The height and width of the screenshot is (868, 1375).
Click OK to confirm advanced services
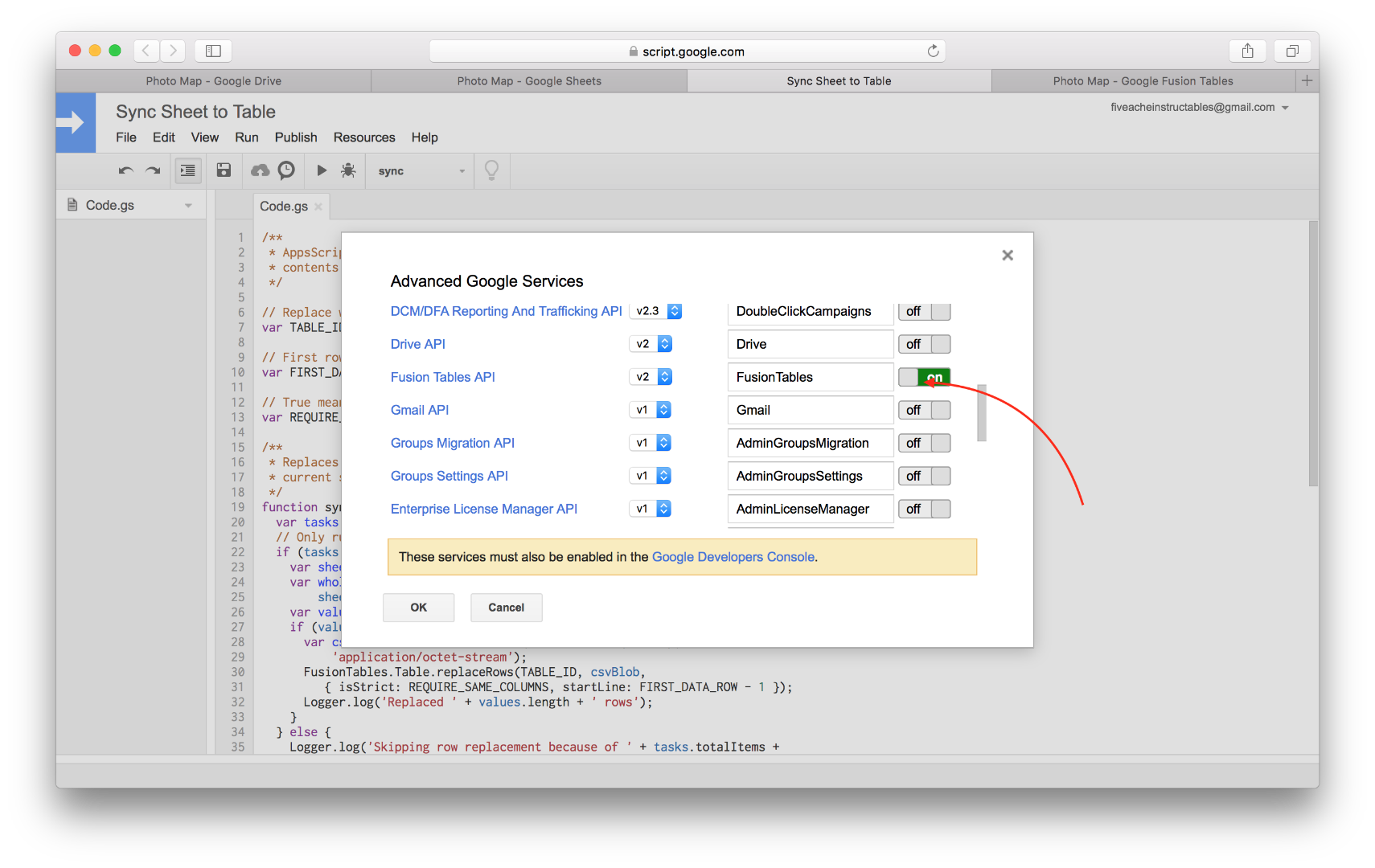click(x=418, y=607)
